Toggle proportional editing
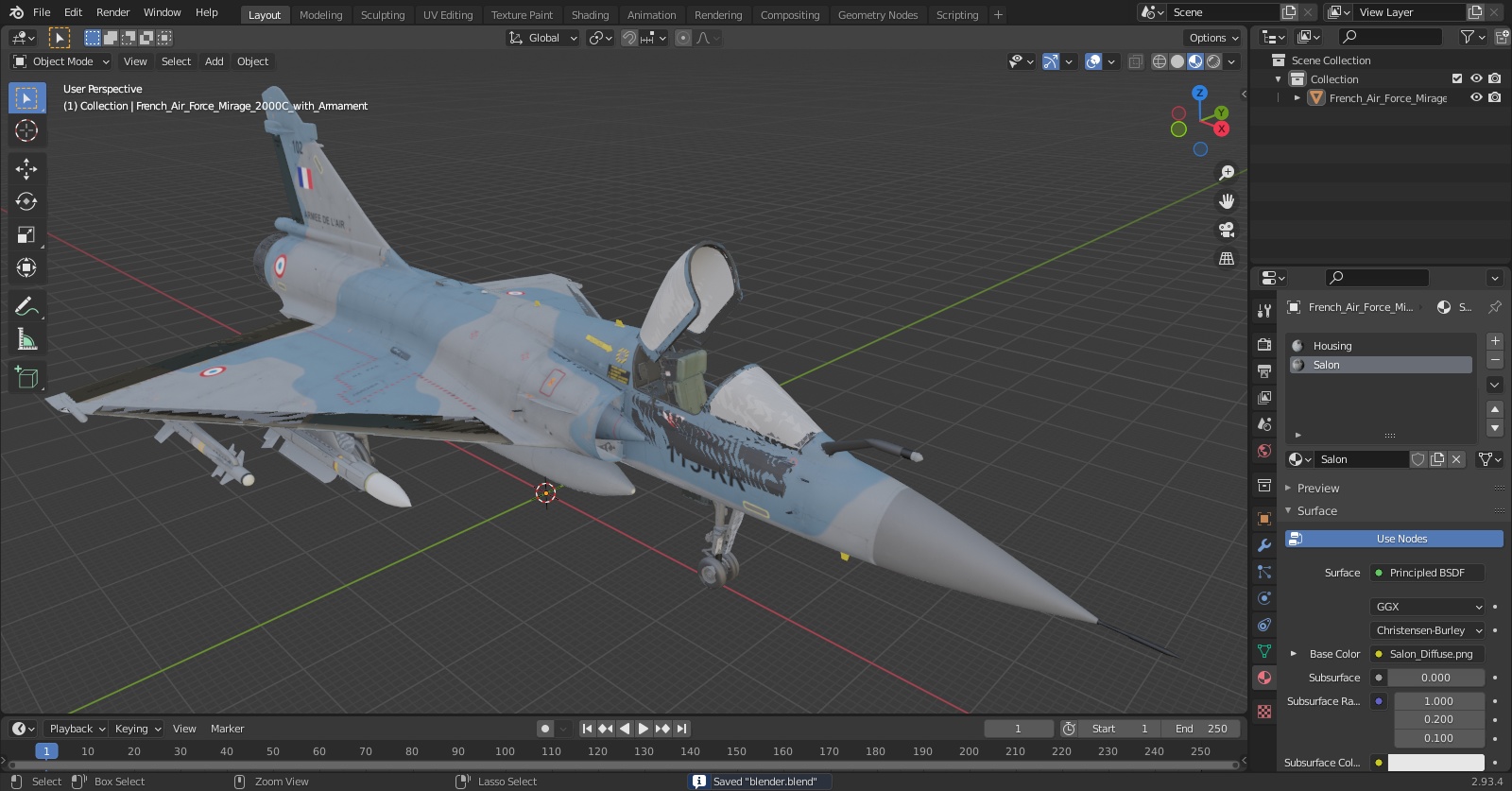This screenshot has width=1512, height=791. click(x=683, y=38)
